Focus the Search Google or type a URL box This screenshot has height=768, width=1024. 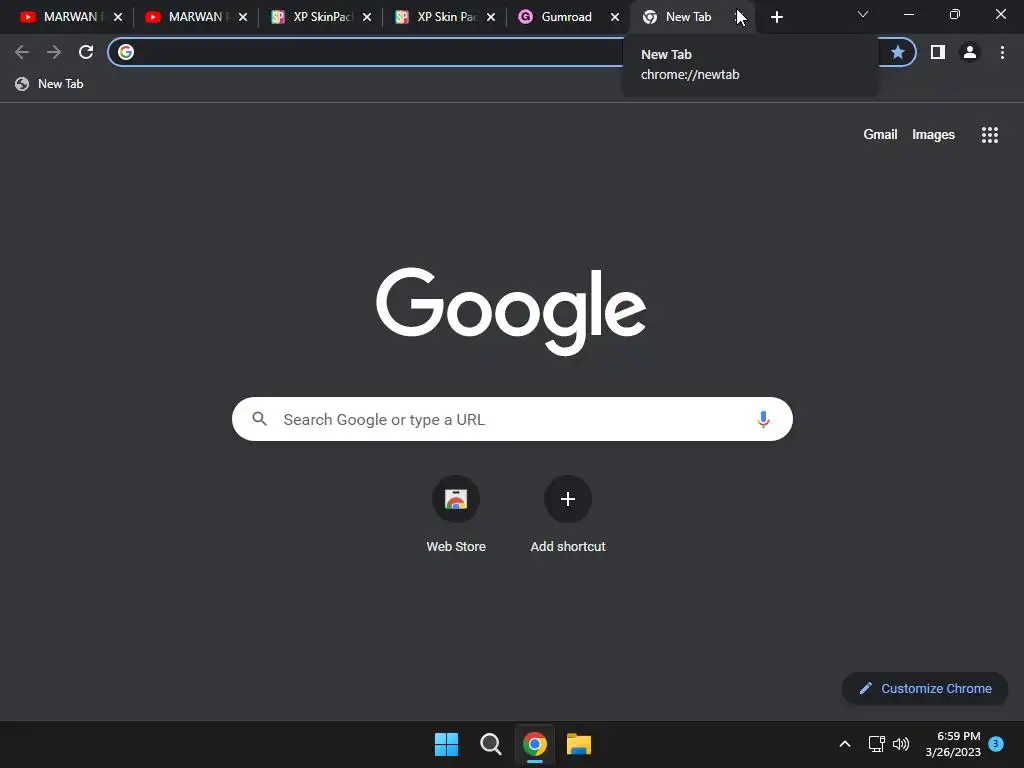pyautogui.click(x=512, y=419)
